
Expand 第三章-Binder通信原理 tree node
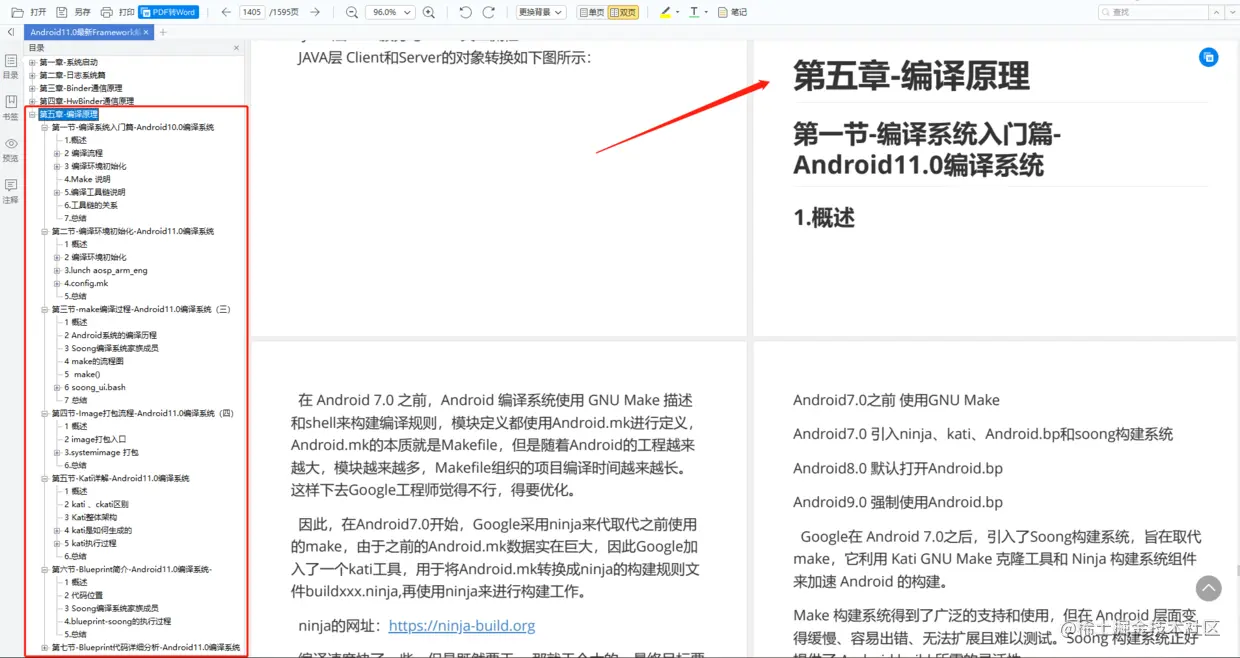[x=32, y=88]
